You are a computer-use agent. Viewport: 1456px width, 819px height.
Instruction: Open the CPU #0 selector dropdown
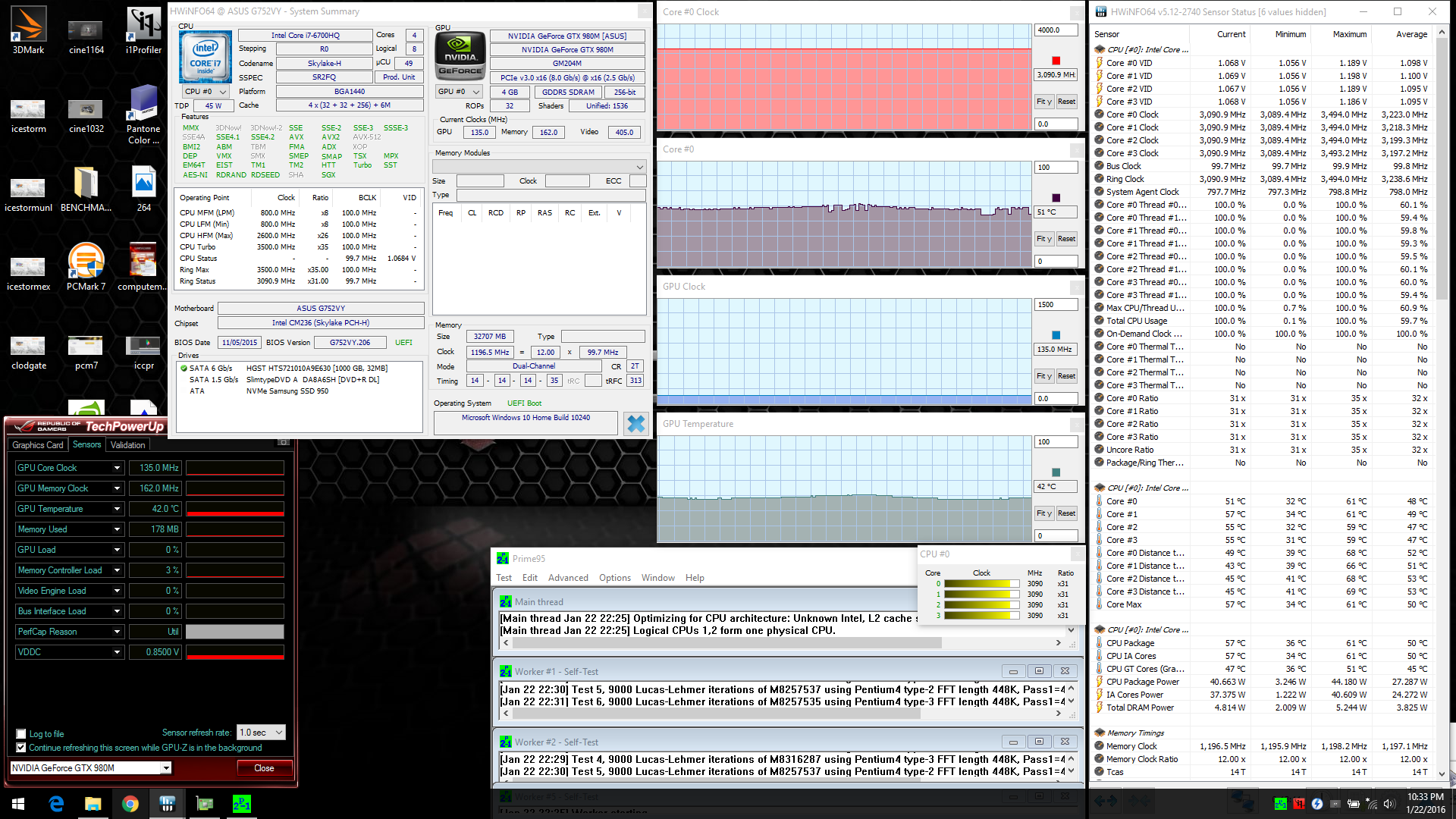(206, 92)
